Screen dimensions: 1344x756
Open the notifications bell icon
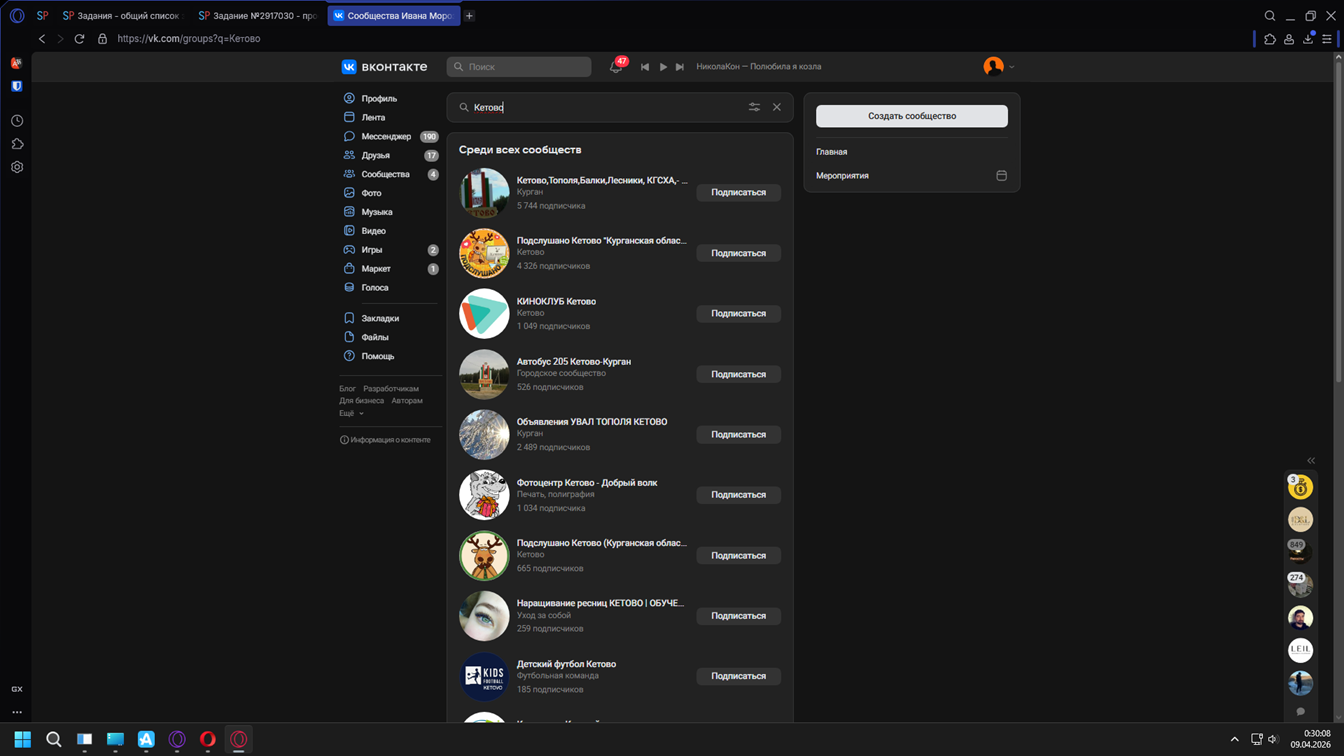point(615,67)
